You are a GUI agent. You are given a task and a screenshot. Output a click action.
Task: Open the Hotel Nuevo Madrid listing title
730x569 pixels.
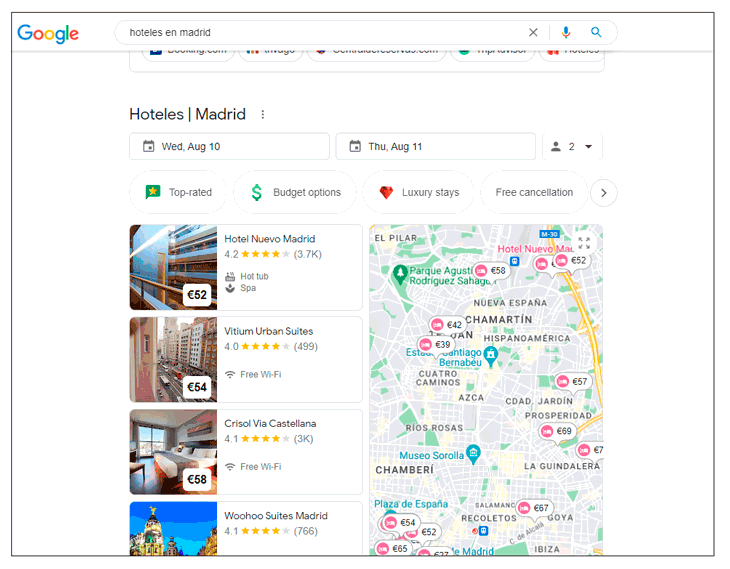pyautogui.click(x=270, y=239)
